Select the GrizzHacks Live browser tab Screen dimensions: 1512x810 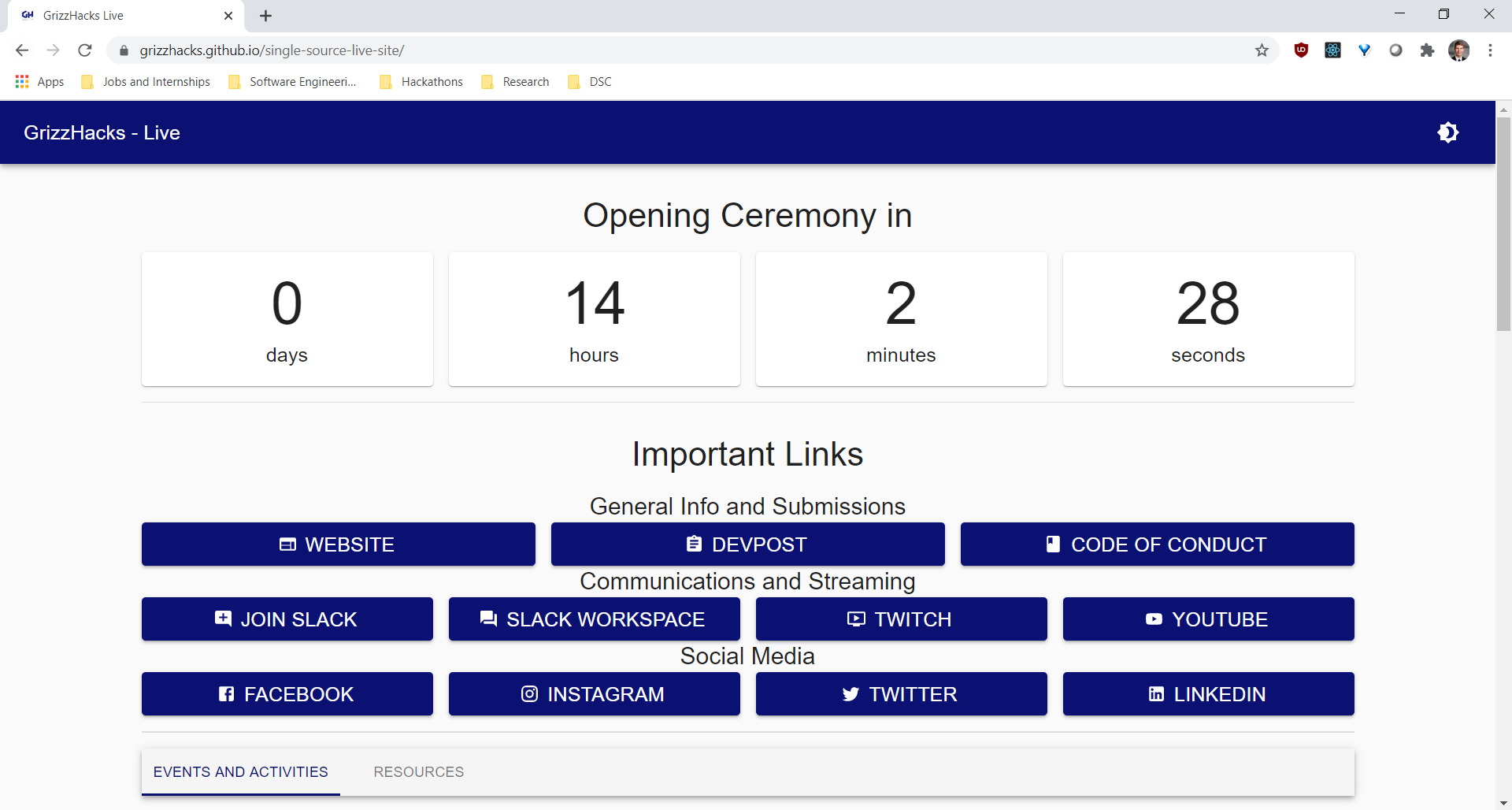click(x=126, y=16)
